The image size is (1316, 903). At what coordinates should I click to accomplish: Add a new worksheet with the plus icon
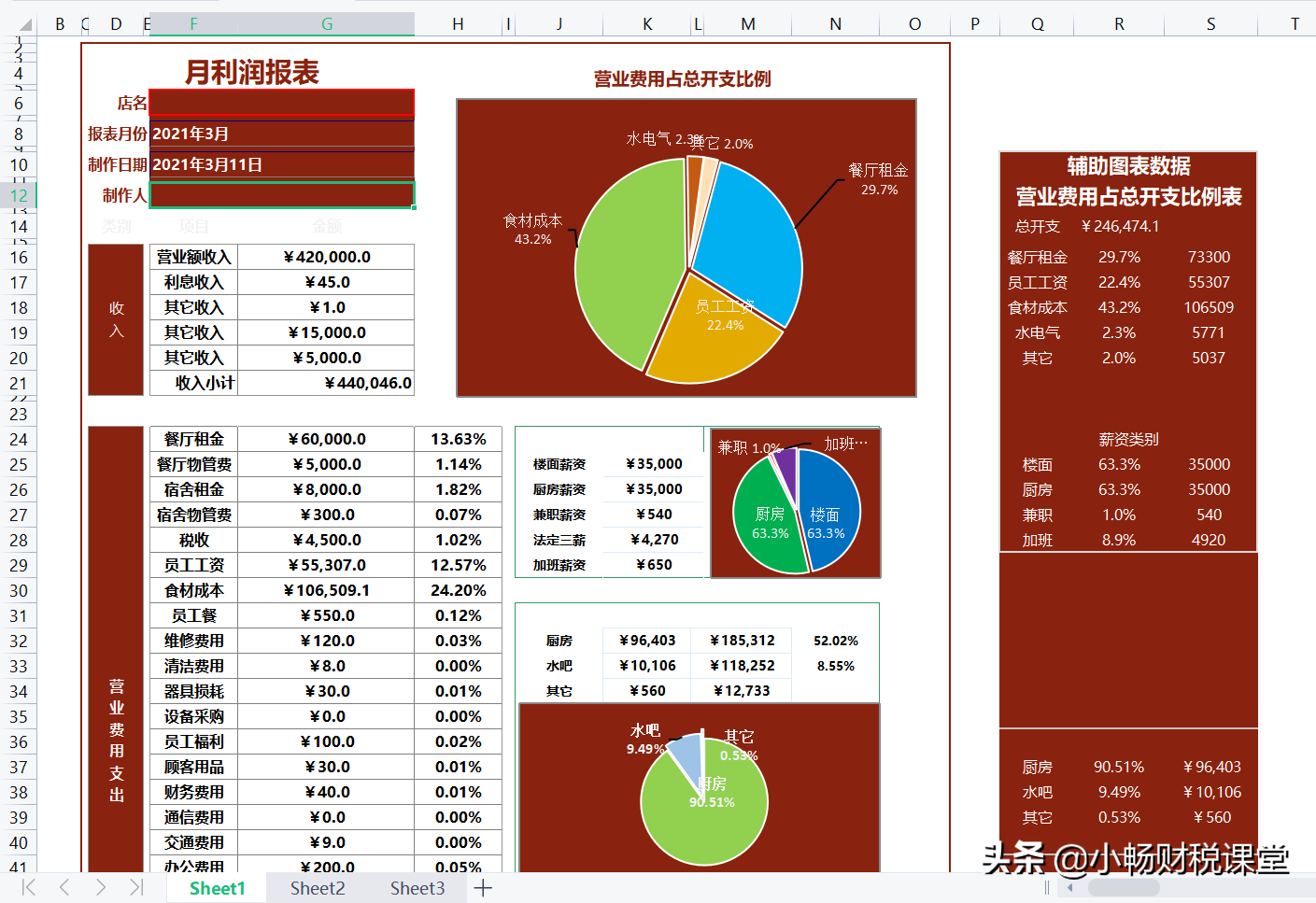point(482,888)
